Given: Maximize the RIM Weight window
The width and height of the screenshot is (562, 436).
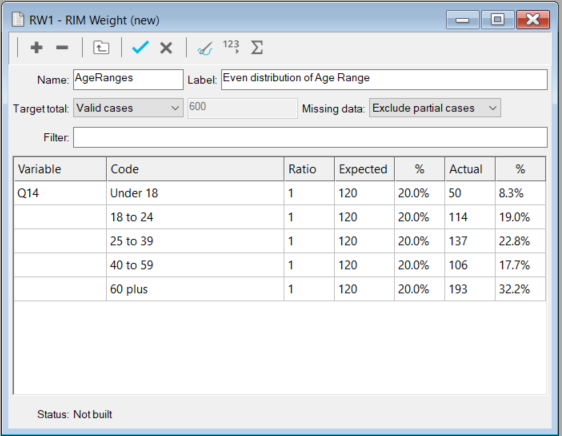Looking at the screenshot, I should coord(497,19).
